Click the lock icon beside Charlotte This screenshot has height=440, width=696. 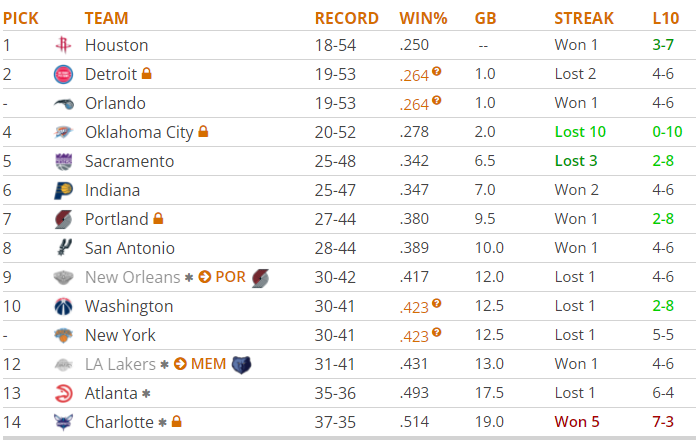pos(176,421)
